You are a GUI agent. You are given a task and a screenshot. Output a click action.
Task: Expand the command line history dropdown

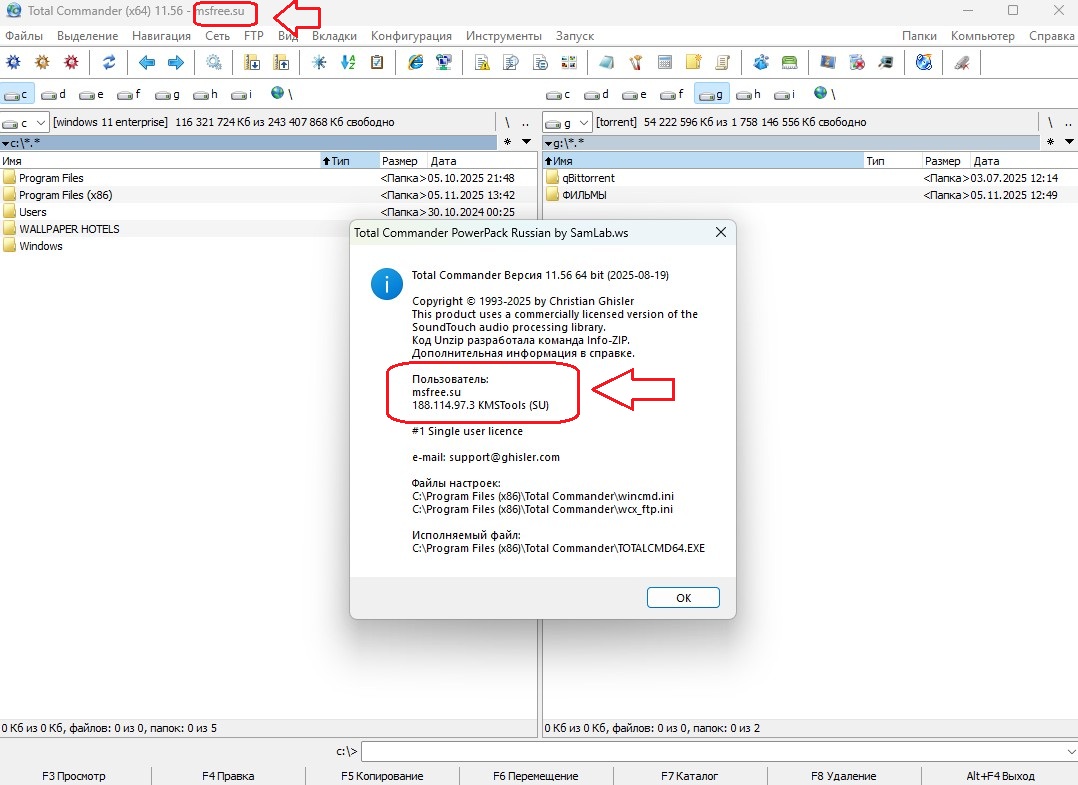pyautogui.click(x=1068, y=751)
